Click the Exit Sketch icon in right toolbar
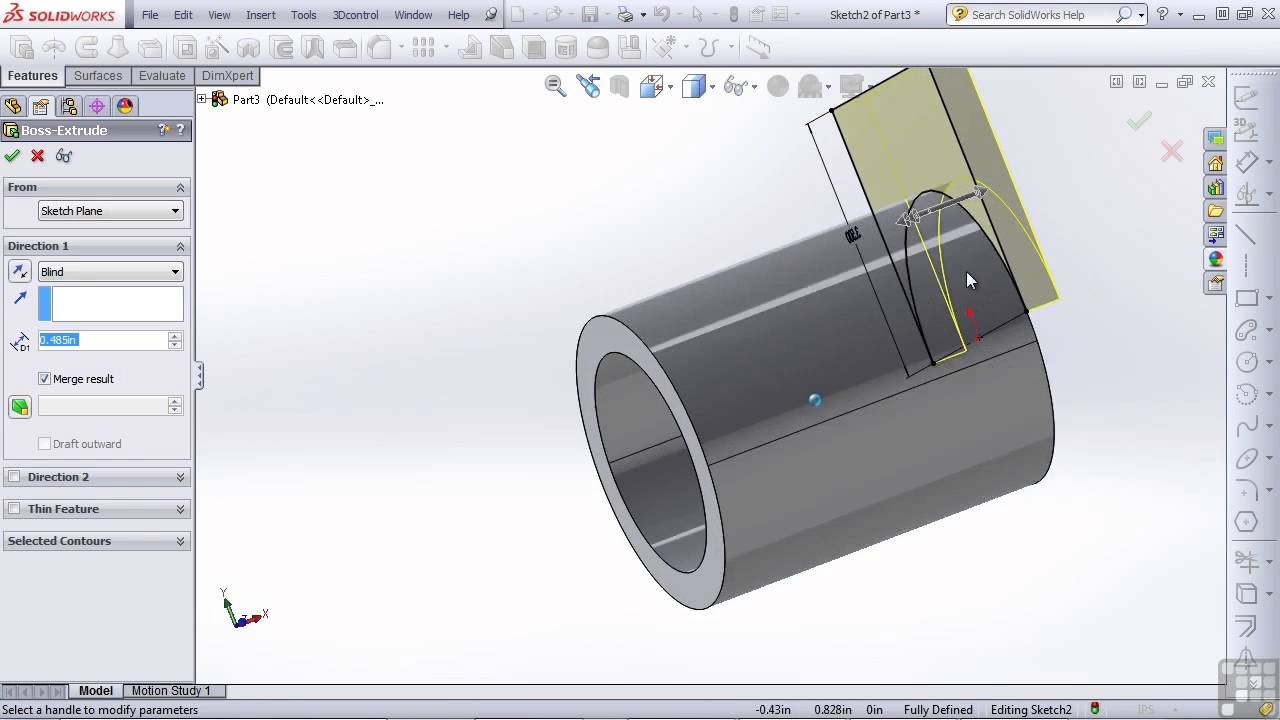The width and height of the screenshot is (1280, 720). [1246, 98]
